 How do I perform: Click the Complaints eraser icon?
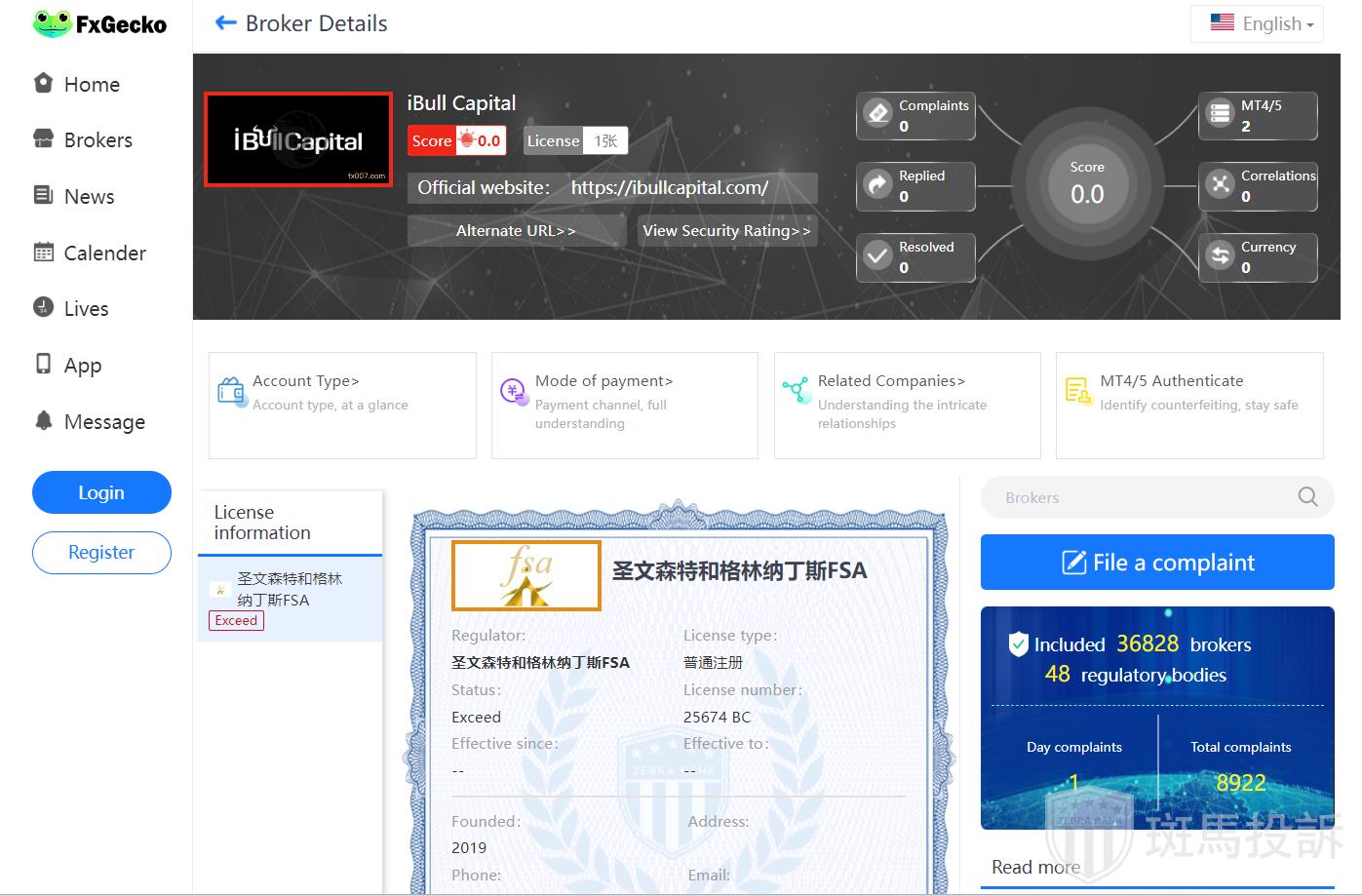pos(878,114)
